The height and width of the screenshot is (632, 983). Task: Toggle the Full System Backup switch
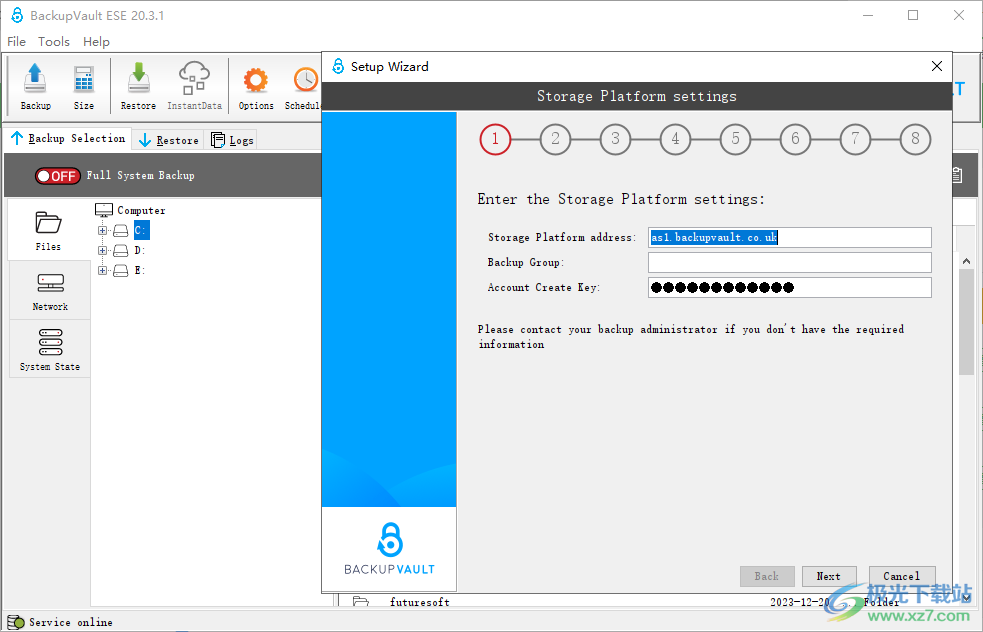[57, 176]
